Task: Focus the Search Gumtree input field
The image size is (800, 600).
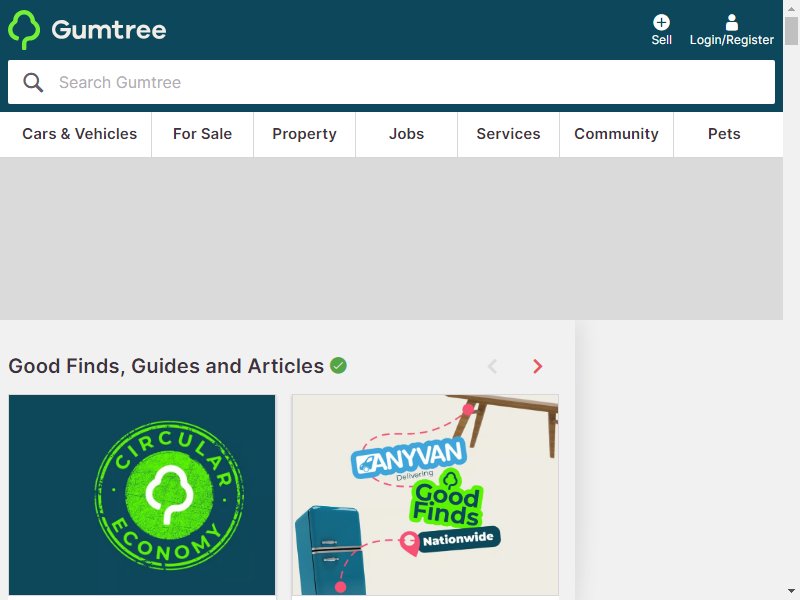Action: tap(391, 82)
